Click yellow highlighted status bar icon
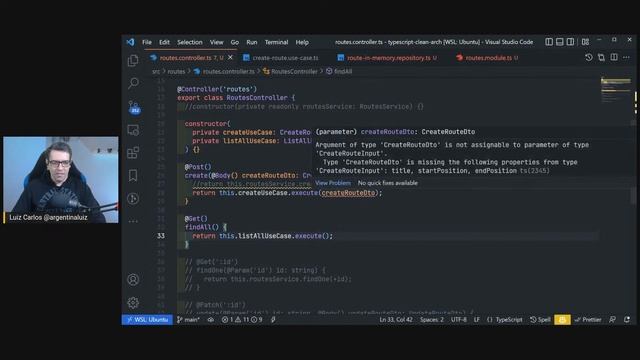The image size is (640, 360). [562, 320]
